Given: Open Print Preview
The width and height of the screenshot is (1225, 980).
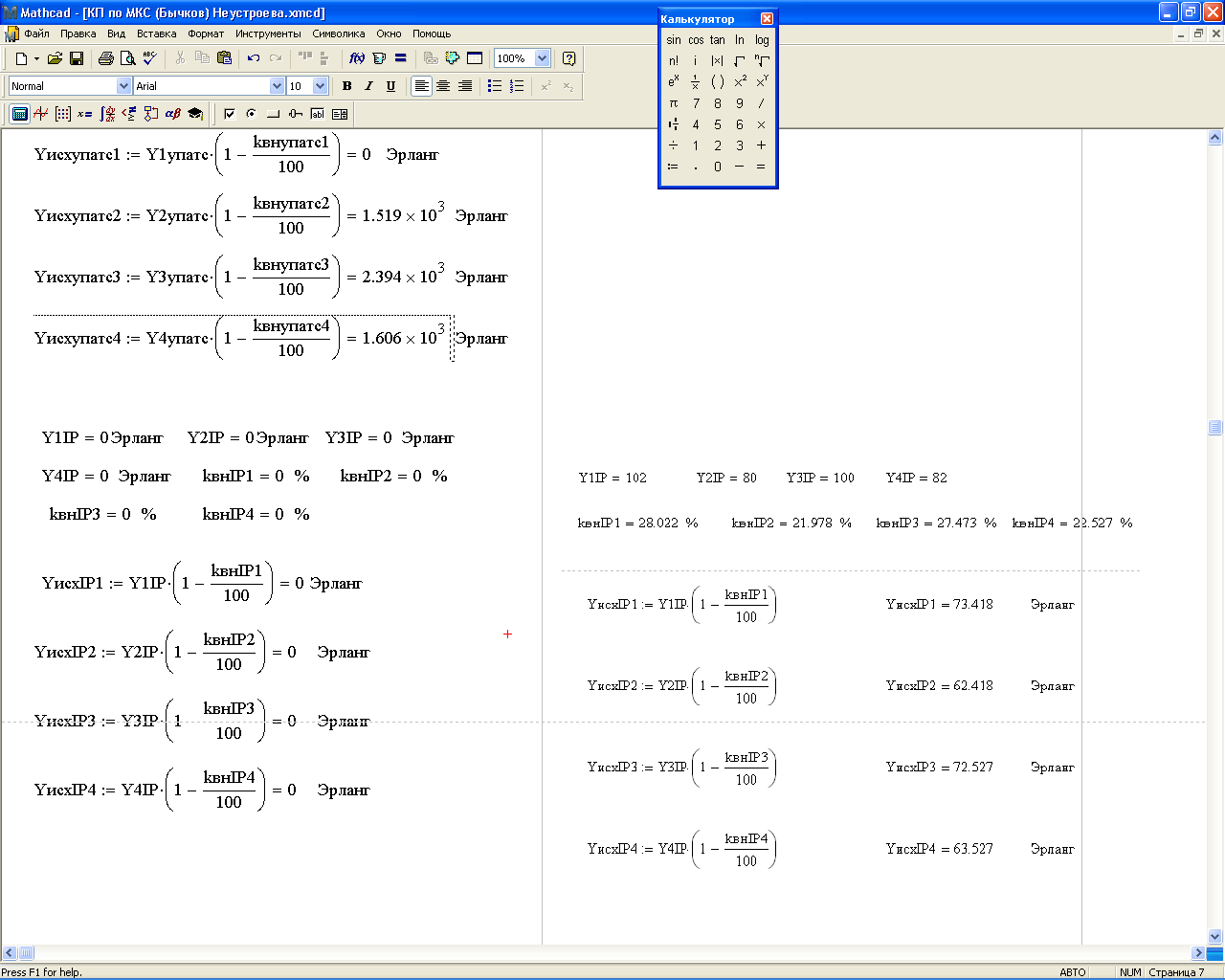Looking at the screenshot, I should 128,58.
